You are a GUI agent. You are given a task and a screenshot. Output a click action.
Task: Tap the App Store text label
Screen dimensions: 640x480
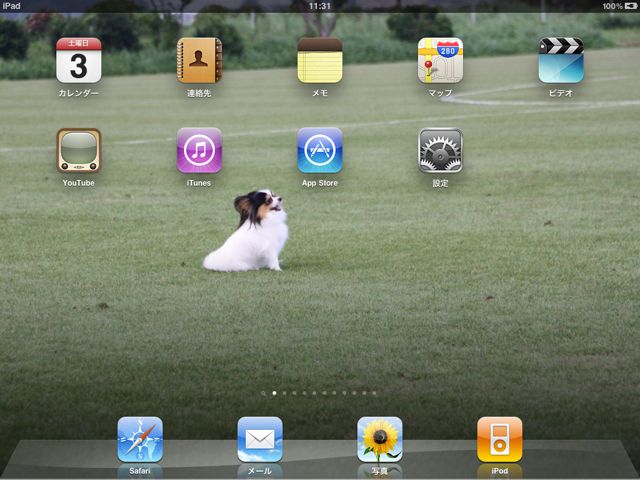coord(320,183)
